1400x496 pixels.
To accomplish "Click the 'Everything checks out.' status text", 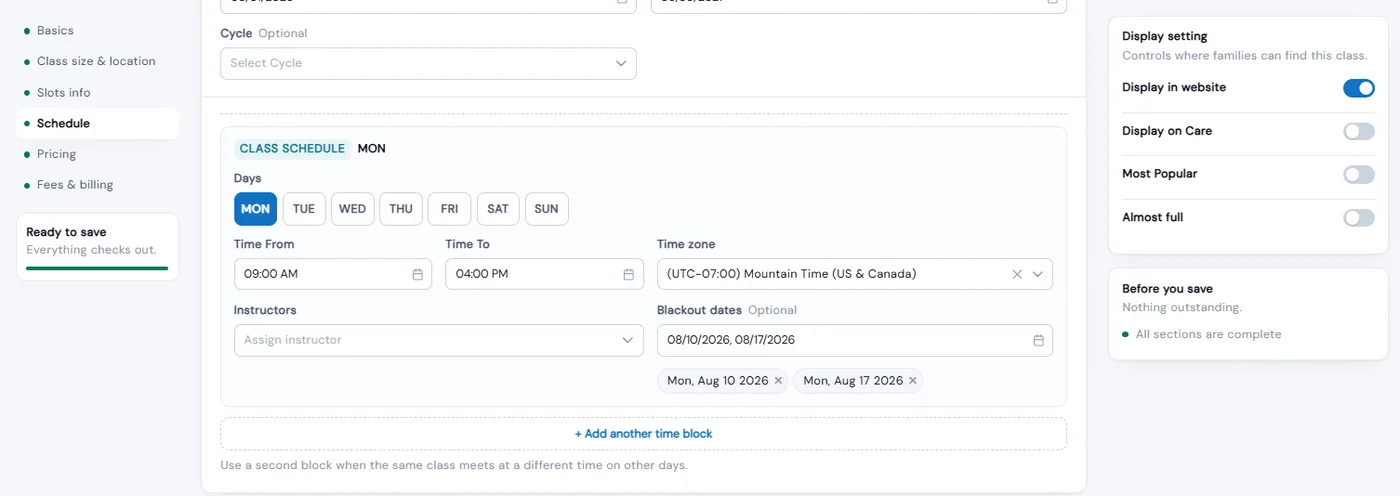I will (91, 250).
